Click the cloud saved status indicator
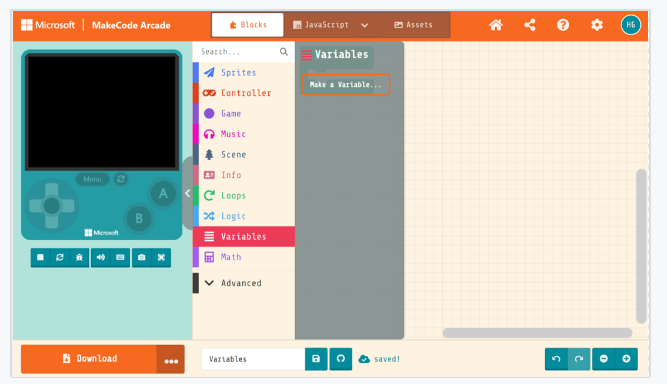The image size is (667, 384). 379,359
